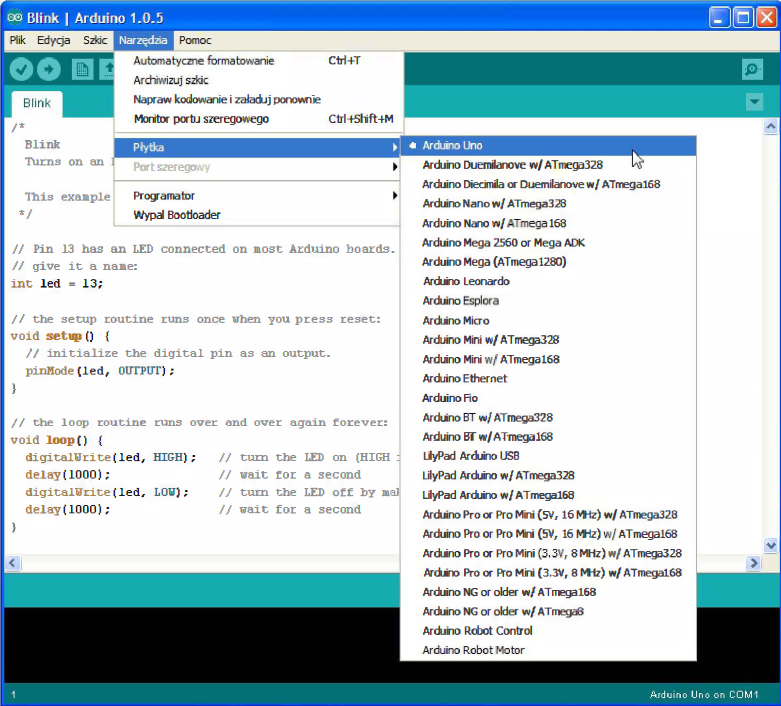This screenshot has width=781, height=706.
Task: Choose Pro Mini (5V, 16 MHz) w/ ATmega328
Action: pyautogui.click(x=548, y=515)
